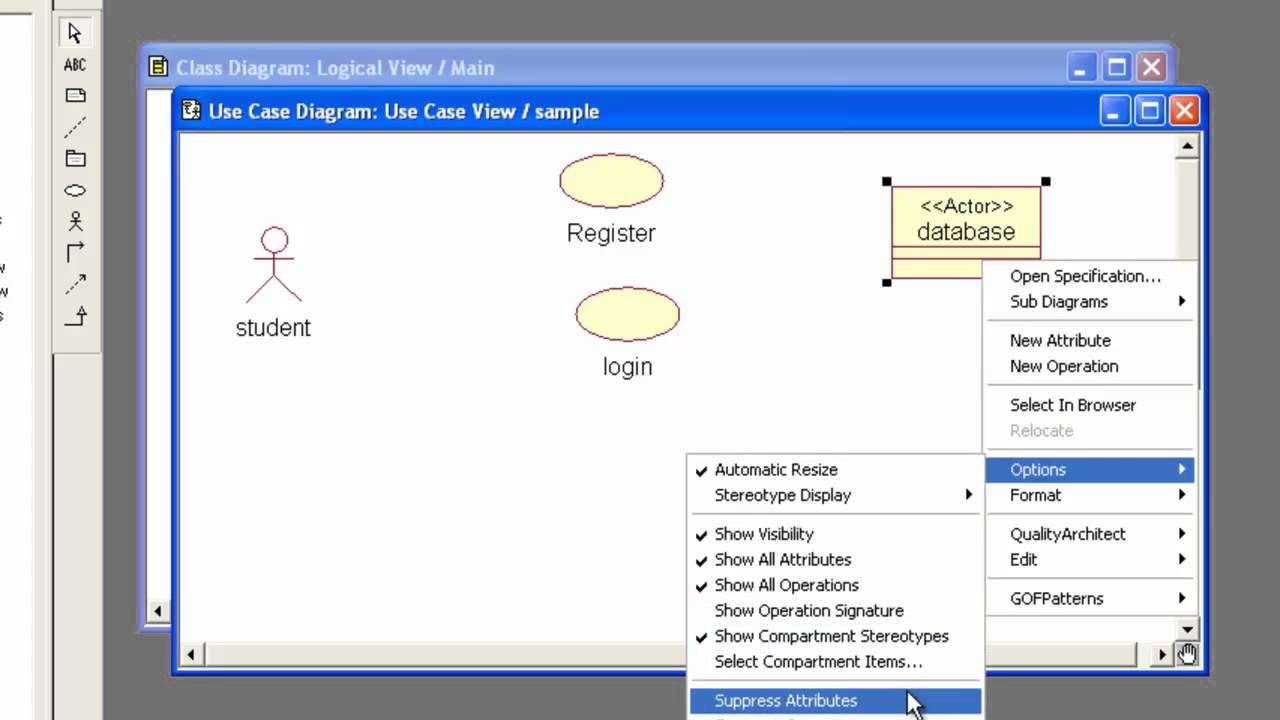Select the dashed anchor note line tool
Image resolution: width=1280 pixels, height=720 pixels.
[75, 127]
